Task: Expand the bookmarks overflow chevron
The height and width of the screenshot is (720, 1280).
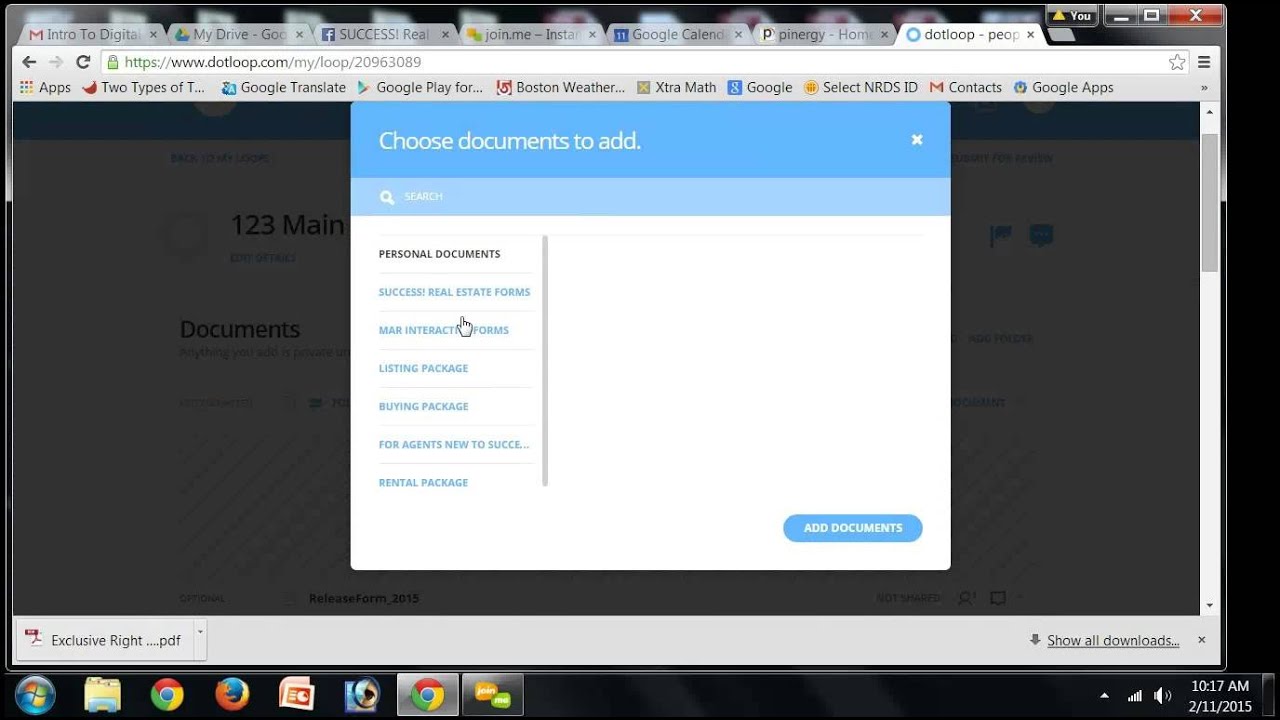Action: click(1204, 88)
